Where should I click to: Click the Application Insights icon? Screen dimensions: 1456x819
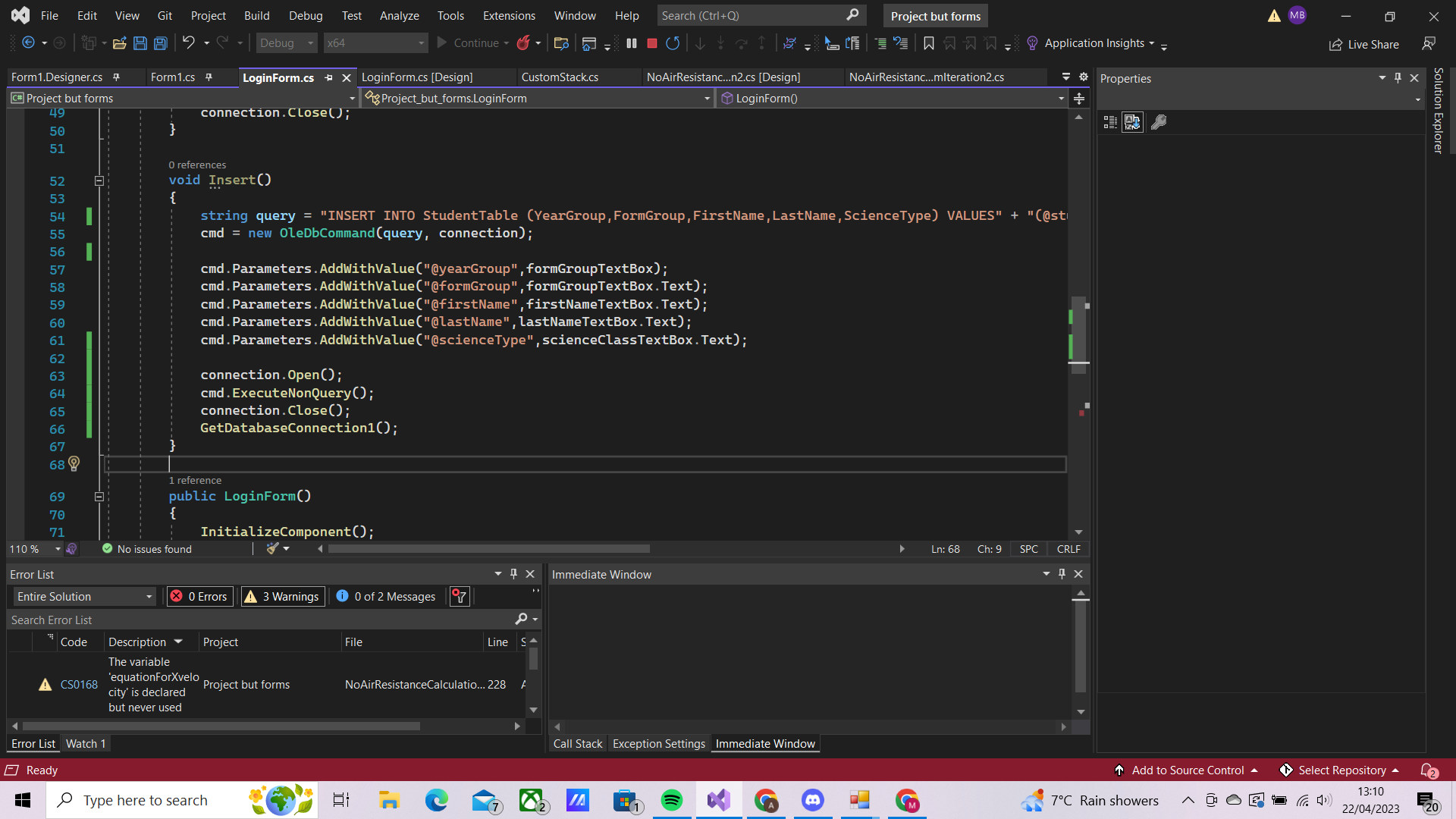[x=1032, y=43]
